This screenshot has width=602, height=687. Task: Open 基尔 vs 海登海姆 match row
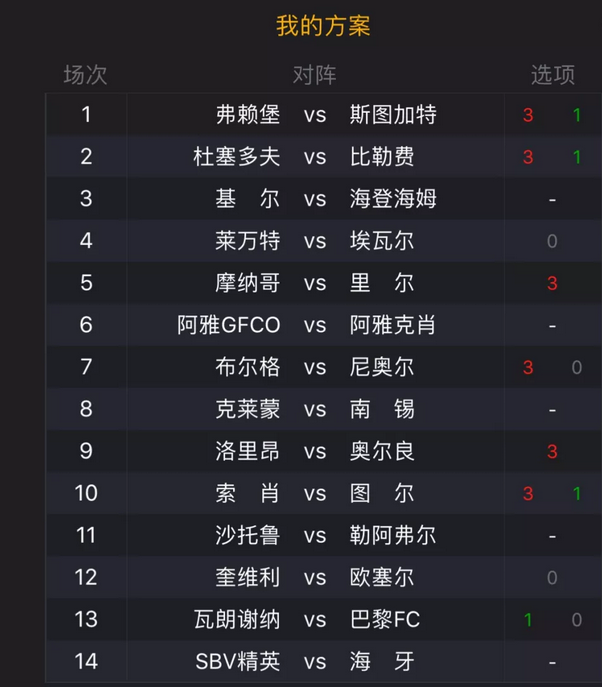tap(324, 198)
